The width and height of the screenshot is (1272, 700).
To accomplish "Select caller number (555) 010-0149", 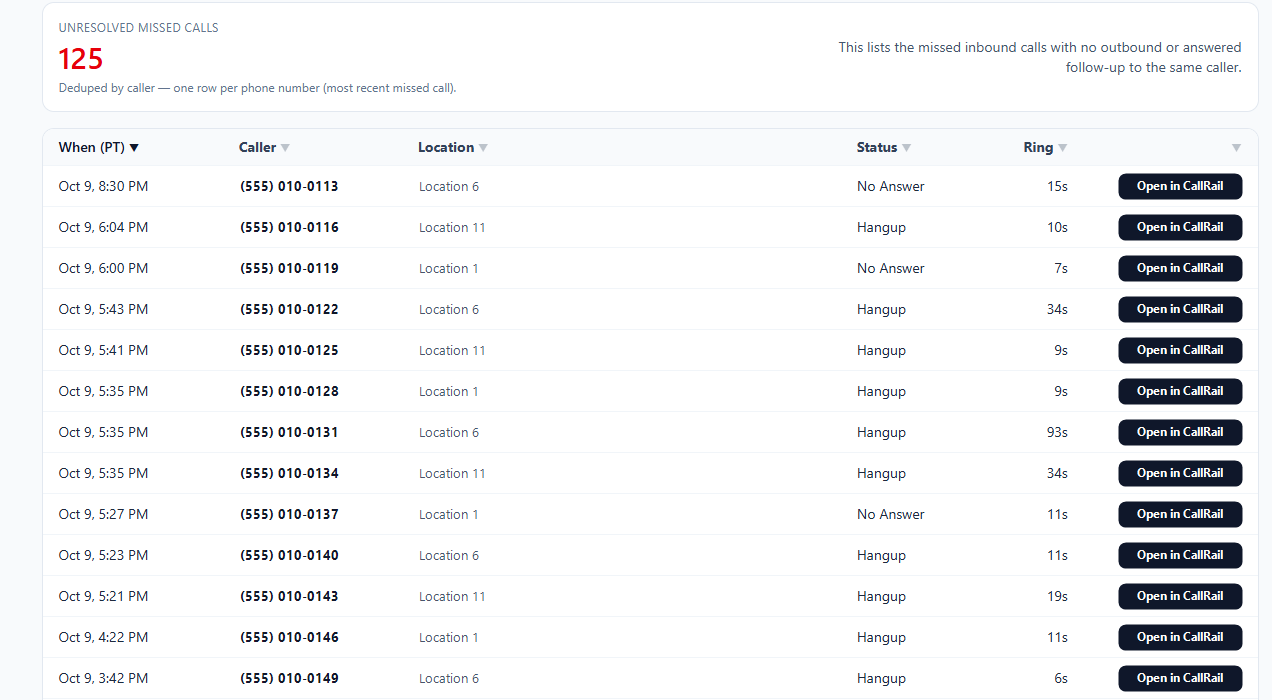I will 289,679.
